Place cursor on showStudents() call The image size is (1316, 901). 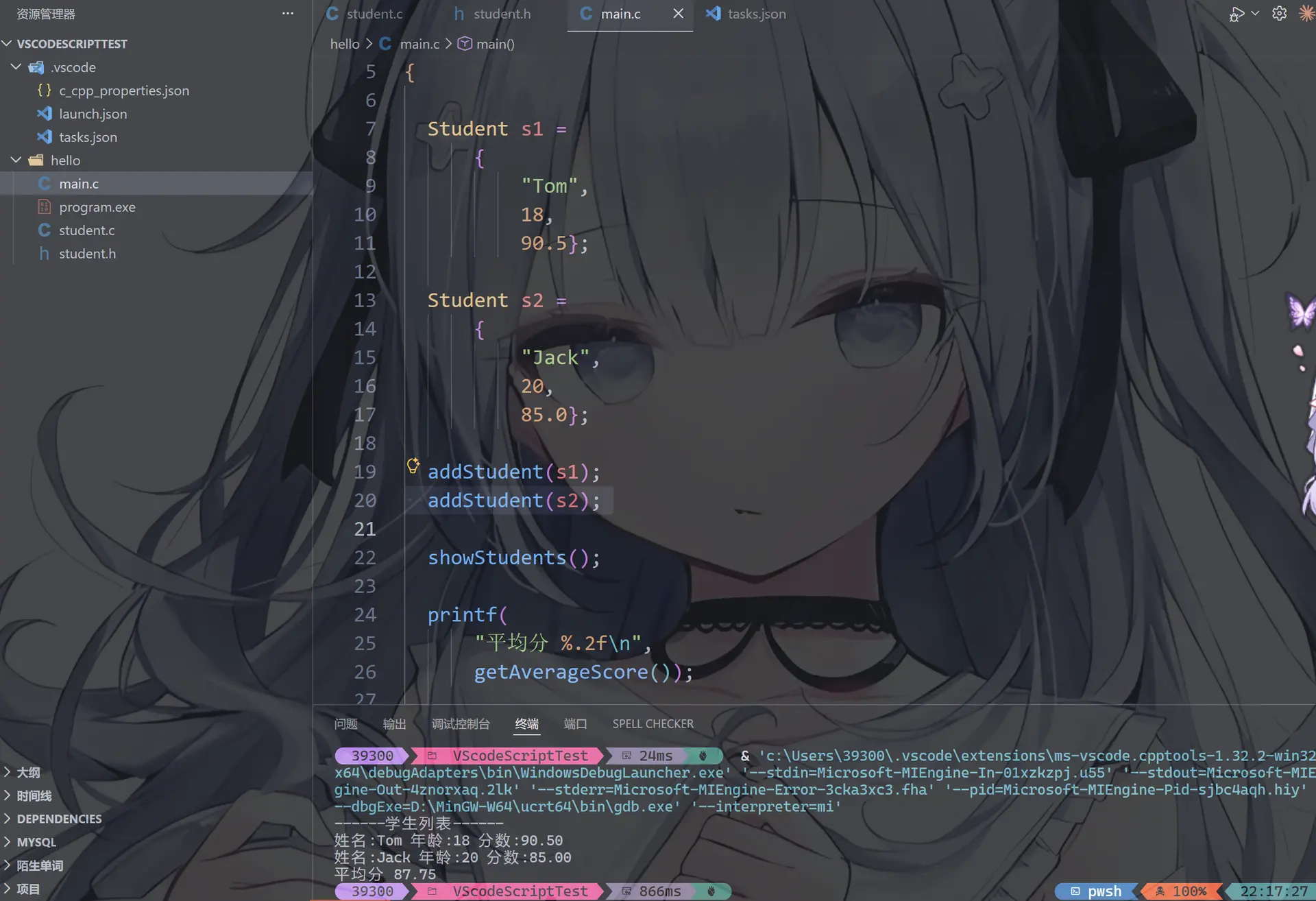[x=513, y=557]
